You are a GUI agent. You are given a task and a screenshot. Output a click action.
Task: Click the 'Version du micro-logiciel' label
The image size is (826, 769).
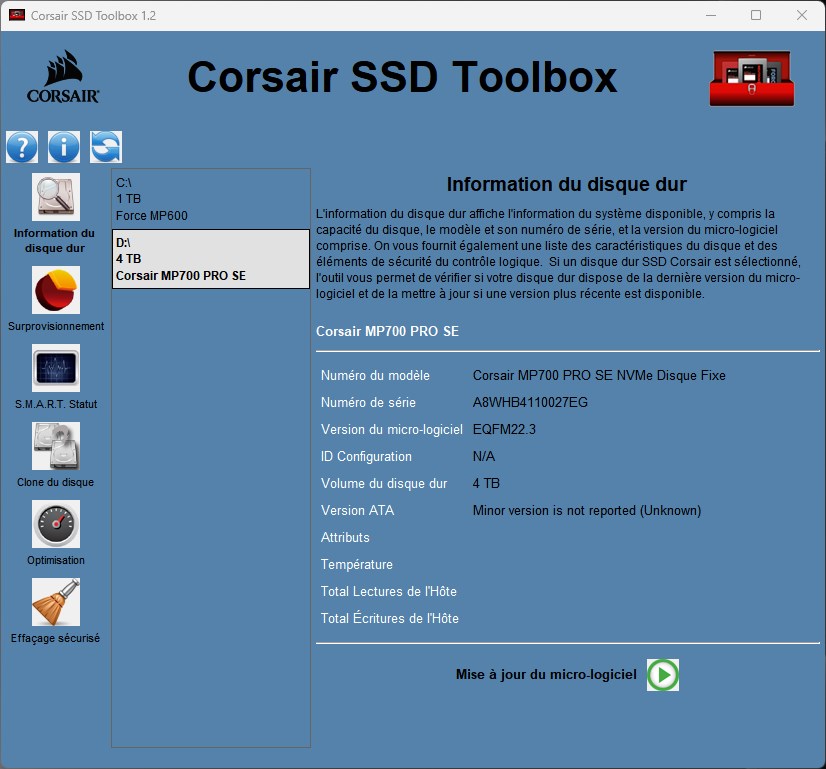(392, 429)
